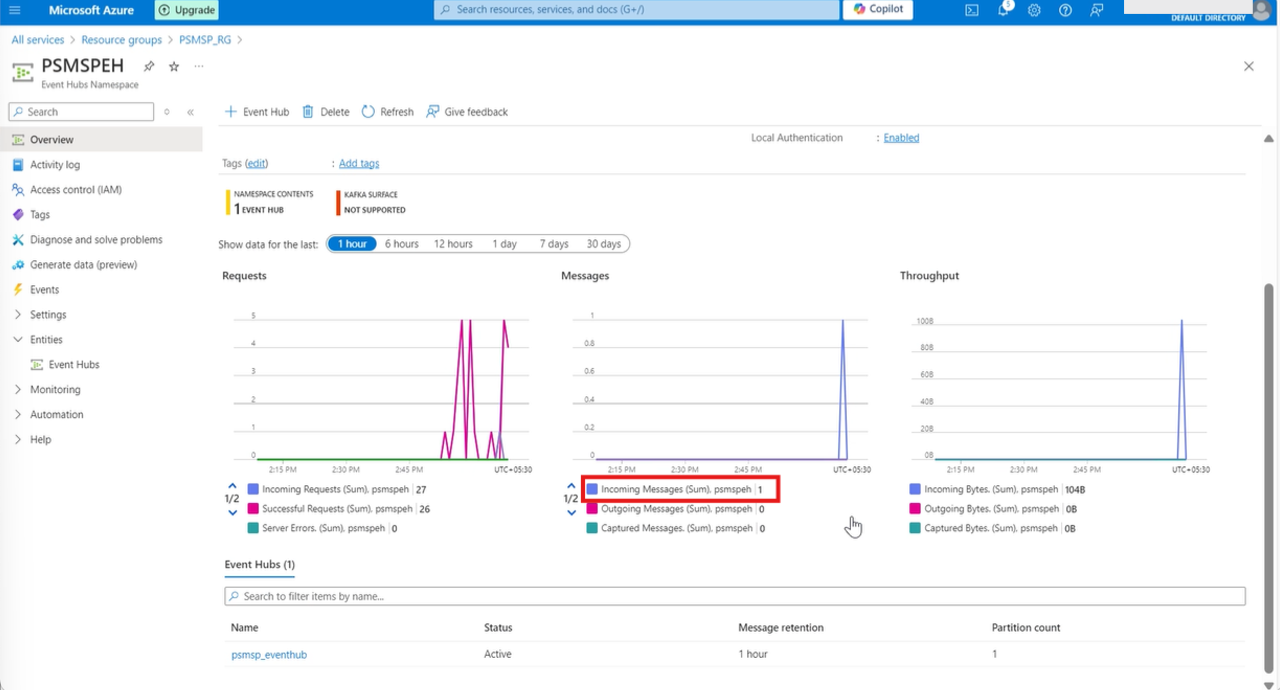Image resolution: width=1280 pixels, height=690 pixels.
Task: Open Activity log from sidebar
Action: 55,165
